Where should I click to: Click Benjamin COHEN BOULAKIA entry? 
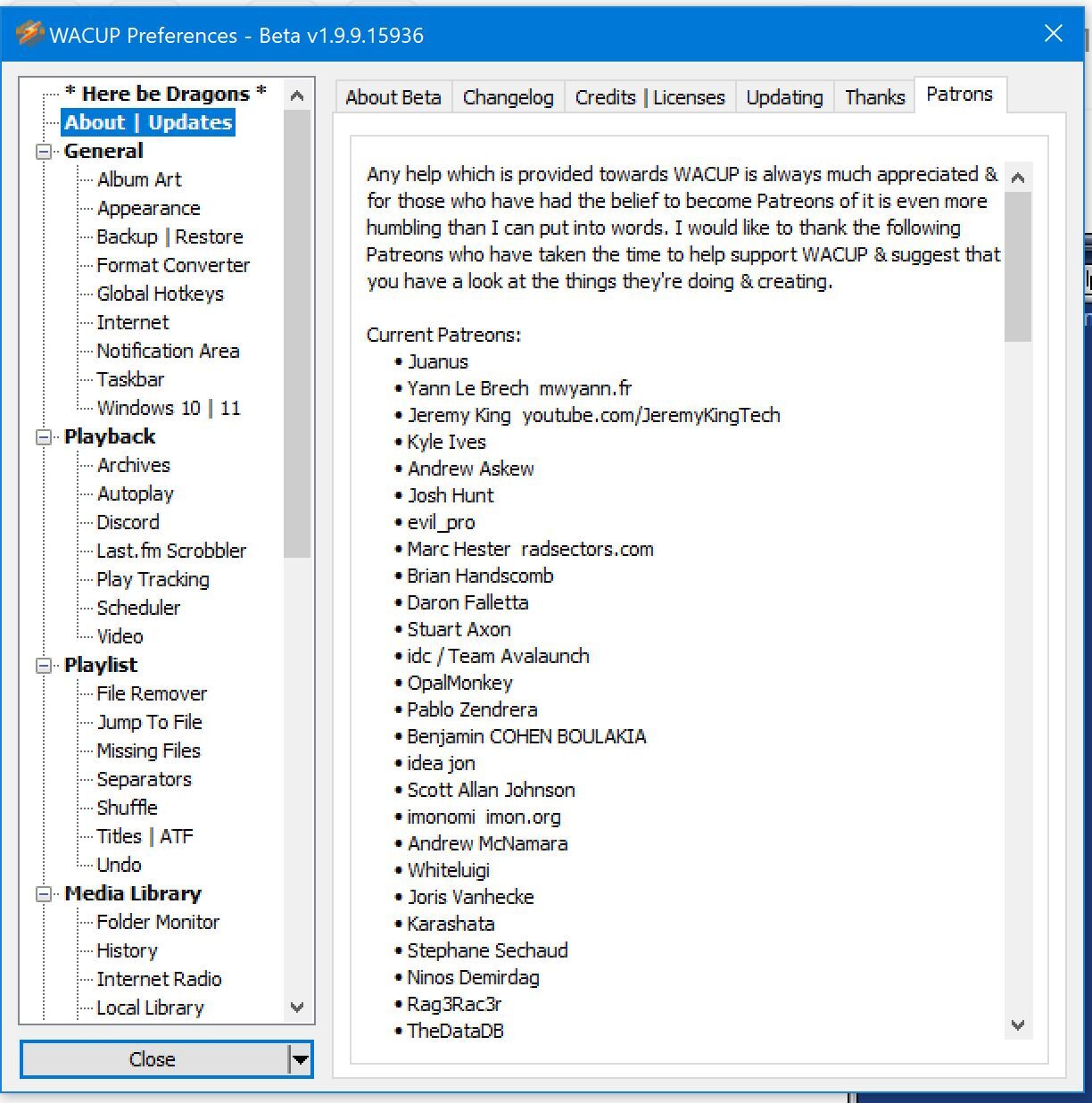pos(526,736)
